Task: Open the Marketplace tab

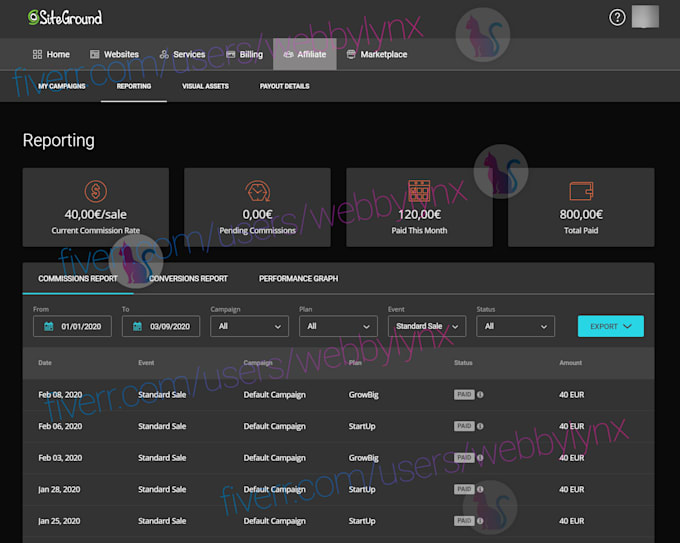Action: click(377, 54)
